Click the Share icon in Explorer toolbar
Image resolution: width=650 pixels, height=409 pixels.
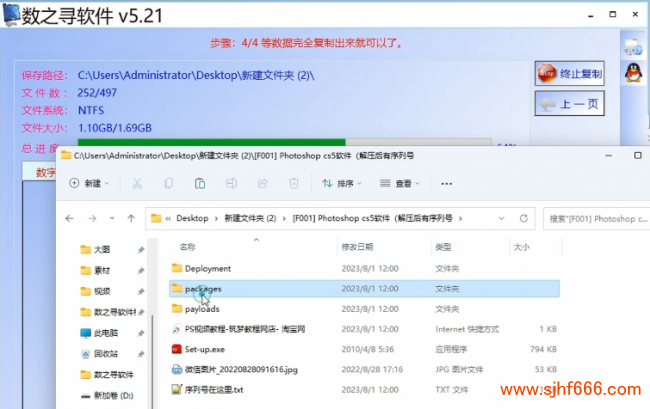point(262,184)
